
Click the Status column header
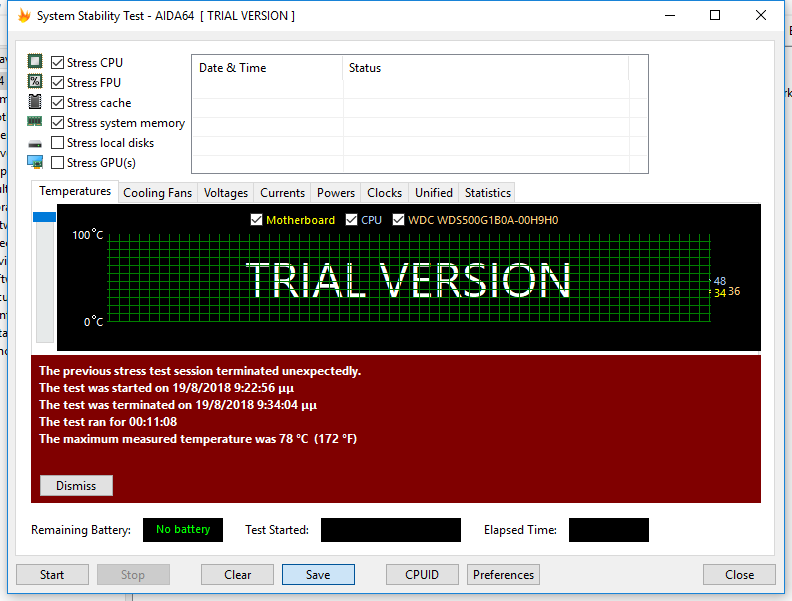tap(486, 68)
